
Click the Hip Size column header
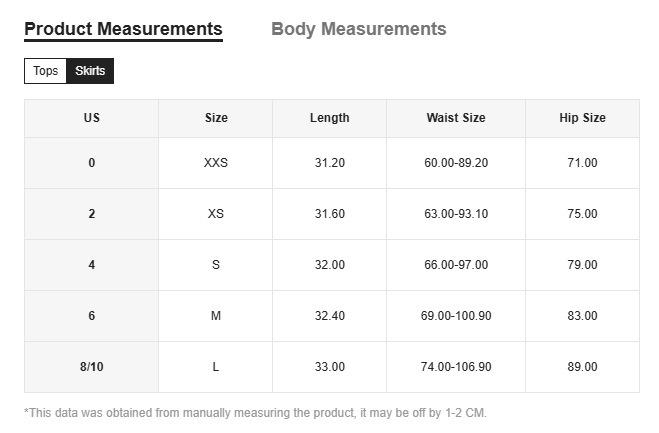coord(582,118)
